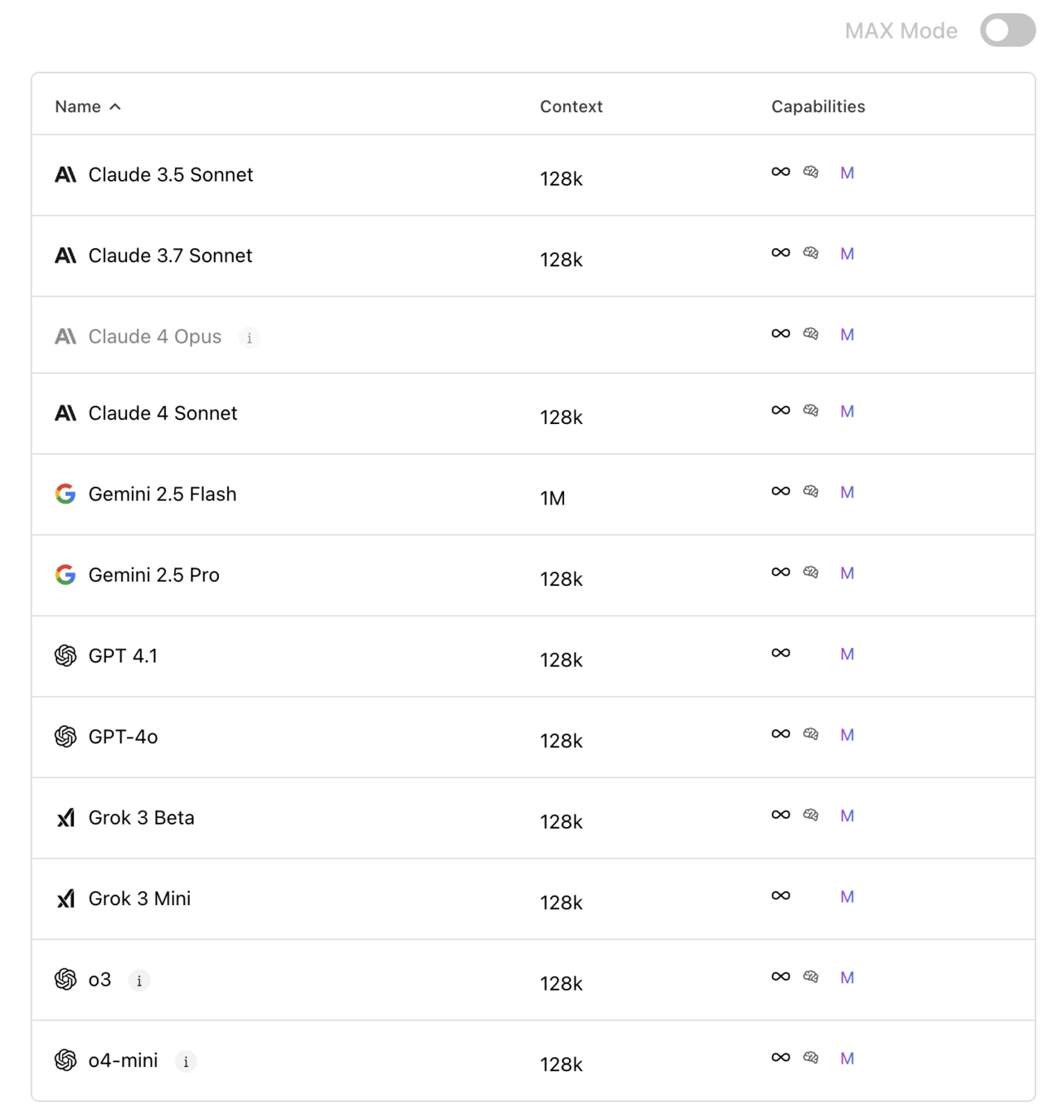
Task: Click the info icon beside Claude 4 Opus
Action: tap(249, 338)
